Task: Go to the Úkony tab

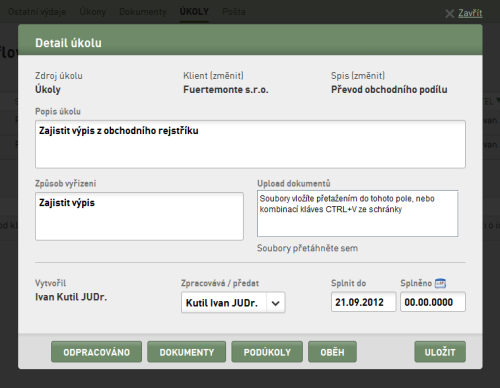Action: 92,12
